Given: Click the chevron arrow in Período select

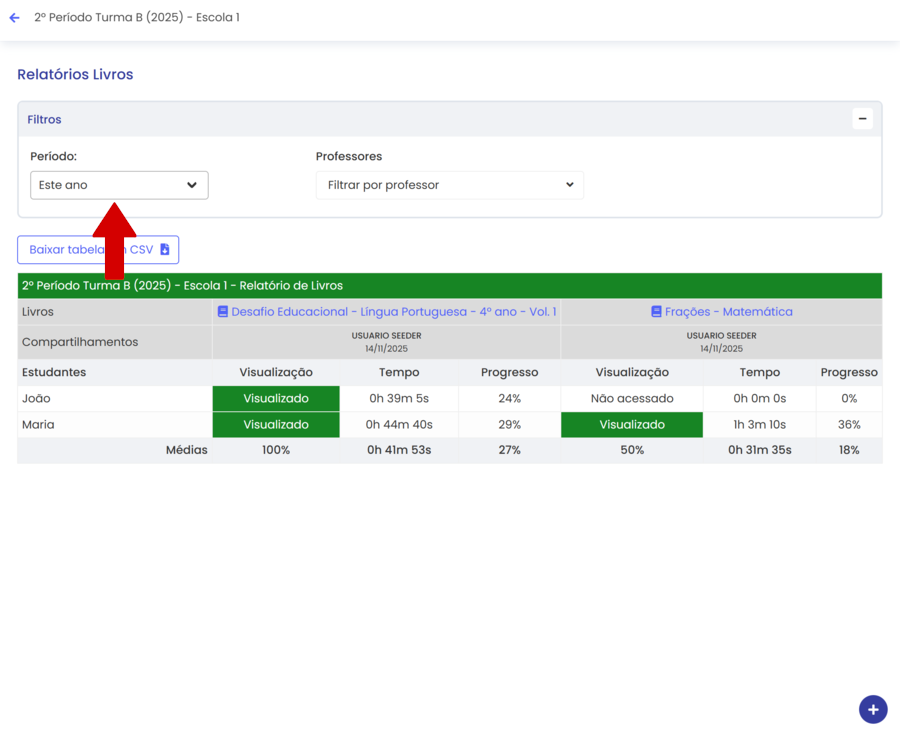Looking at the screenshot, I should pos(192,185).
